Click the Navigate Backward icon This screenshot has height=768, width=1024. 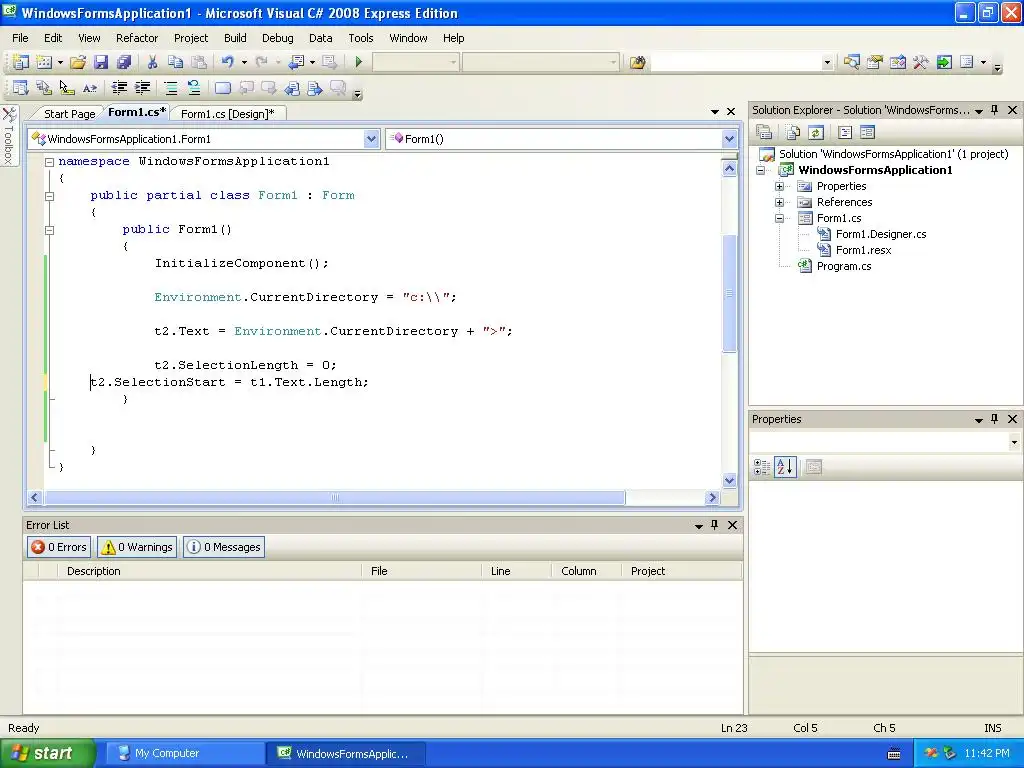coord(296,62)
